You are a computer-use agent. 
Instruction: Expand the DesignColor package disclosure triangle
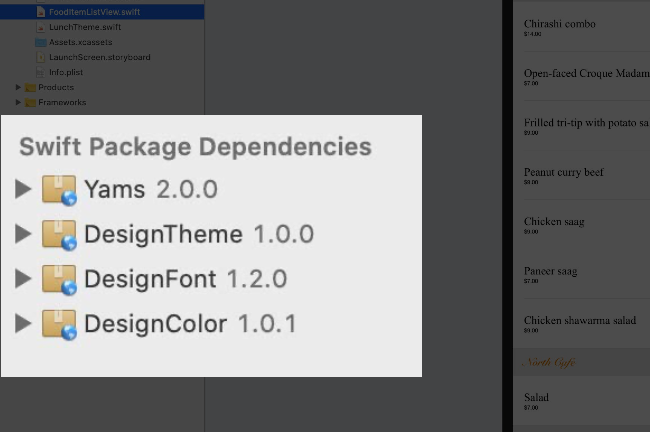click(x=23, y=323)
